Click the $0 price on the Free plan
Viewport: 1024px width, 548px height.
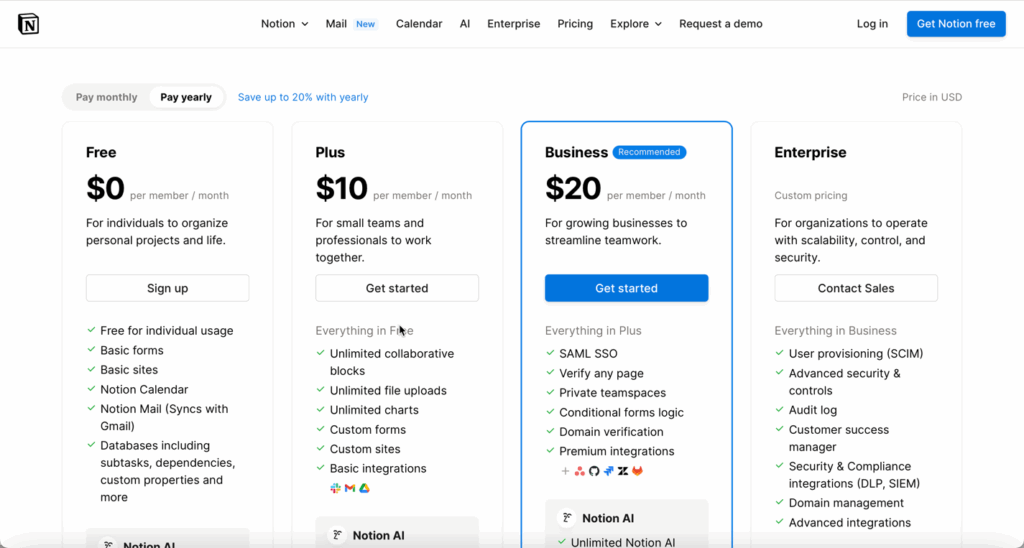(x=105, y=189)
